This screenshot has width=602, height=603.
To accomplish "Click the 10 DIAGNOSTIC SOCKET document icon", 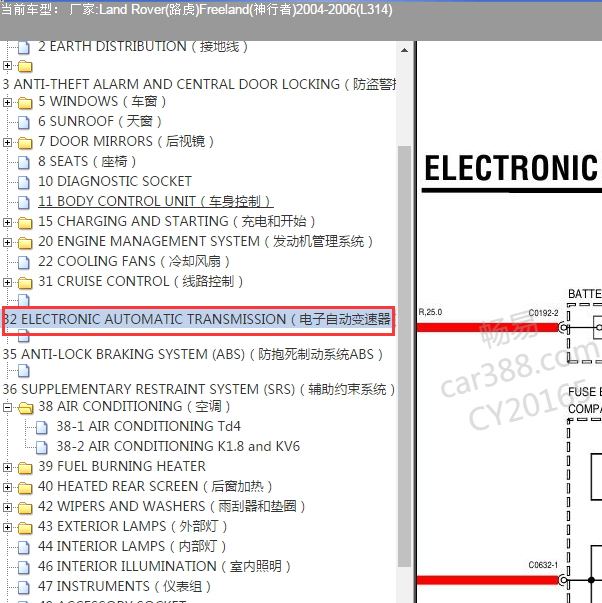I will [24, 182].
